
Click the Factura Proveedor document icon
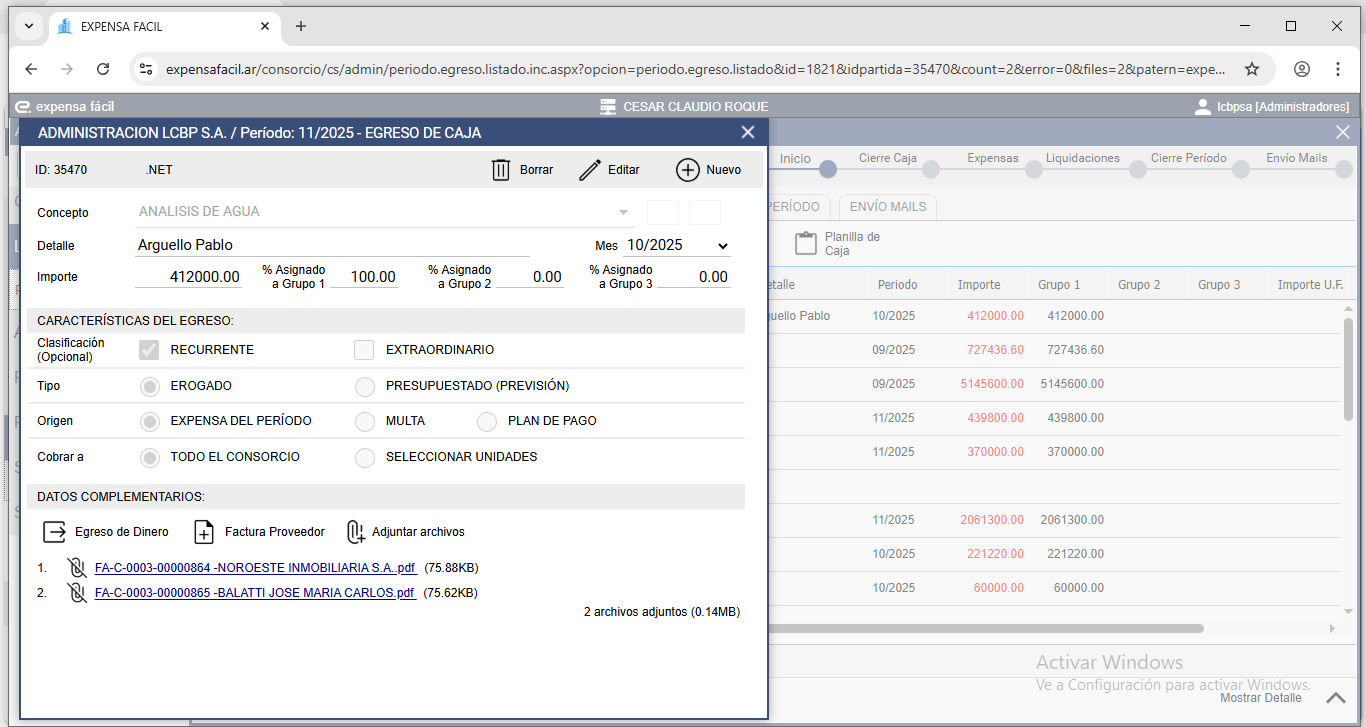click(x=204, y=532)
